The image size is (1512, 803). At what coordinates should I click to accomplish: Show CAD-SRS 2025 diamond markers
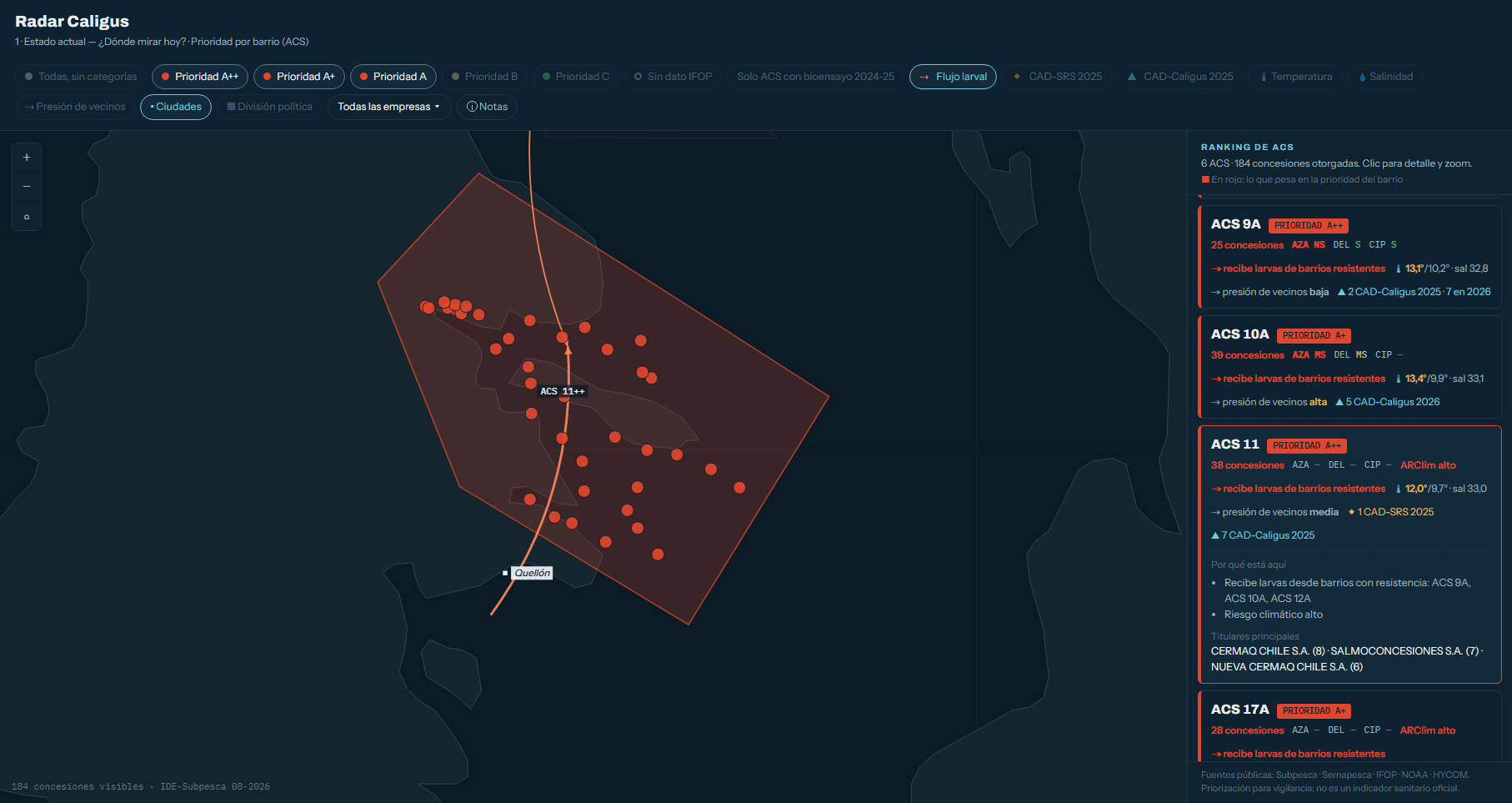1057,77
